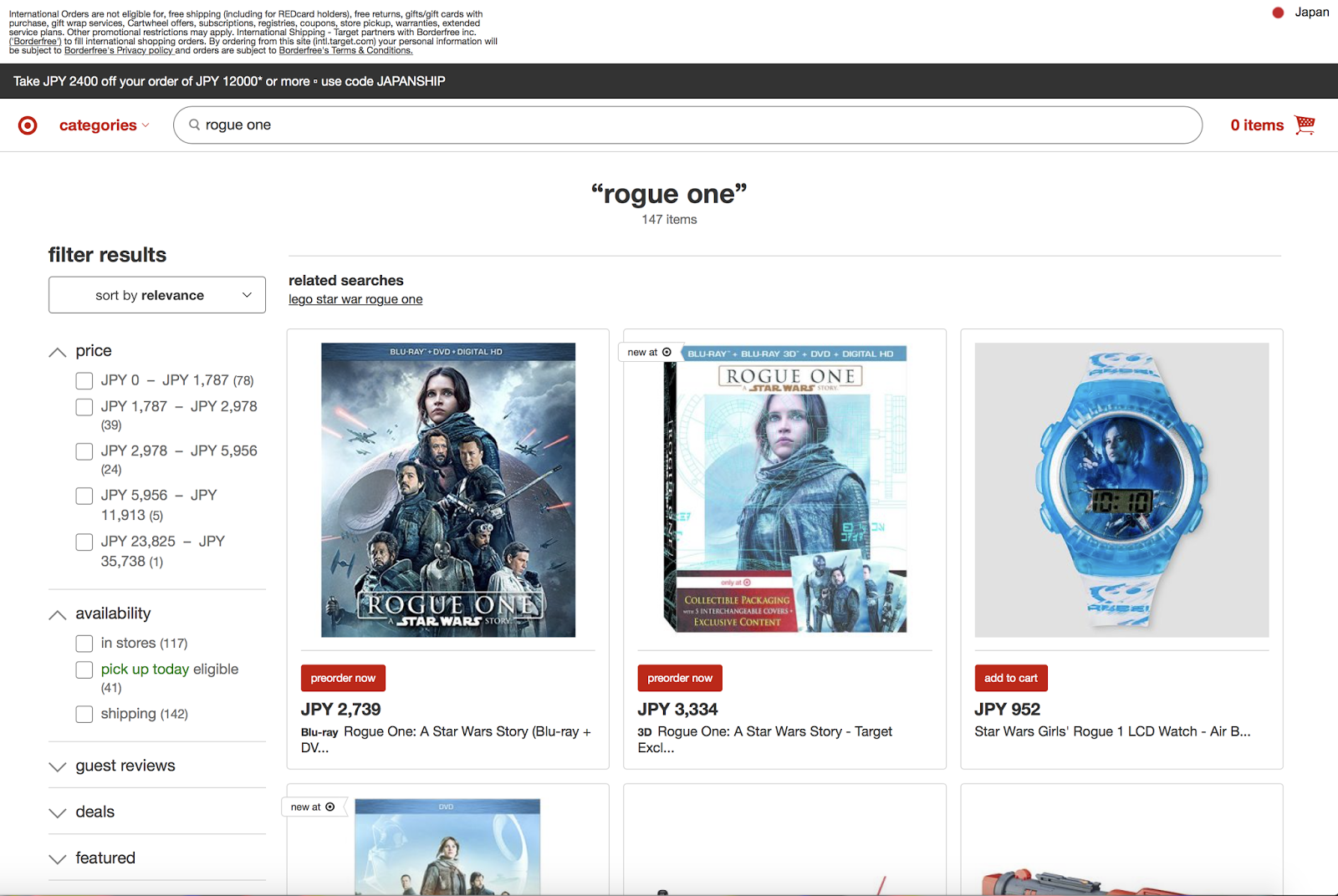The image size is (1338, 896).
Task: Open the Rogue One Blu-ray + DVD cover image
Action: 448,490
